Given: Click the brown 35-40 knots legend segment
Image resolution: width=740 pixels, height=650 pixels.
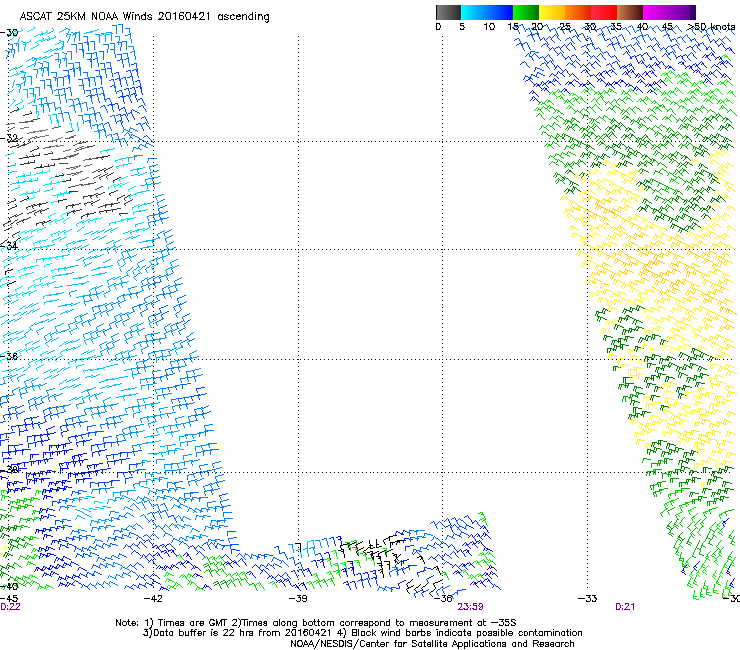Looking at the screenshot, I should pyautogui.click(x=630, y=12).
